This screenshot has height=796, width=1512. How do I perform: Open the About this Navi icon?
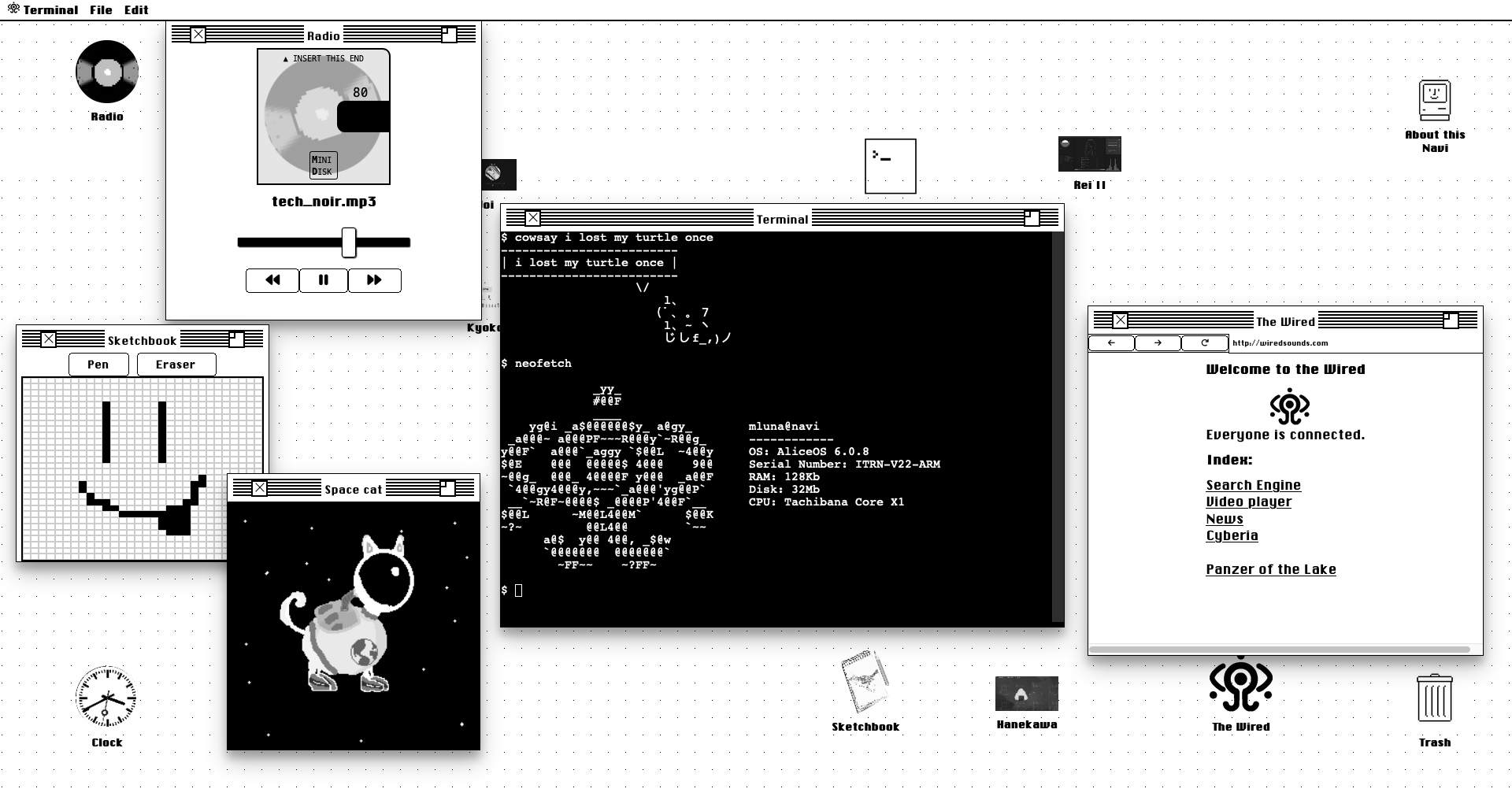[1435, 100]
